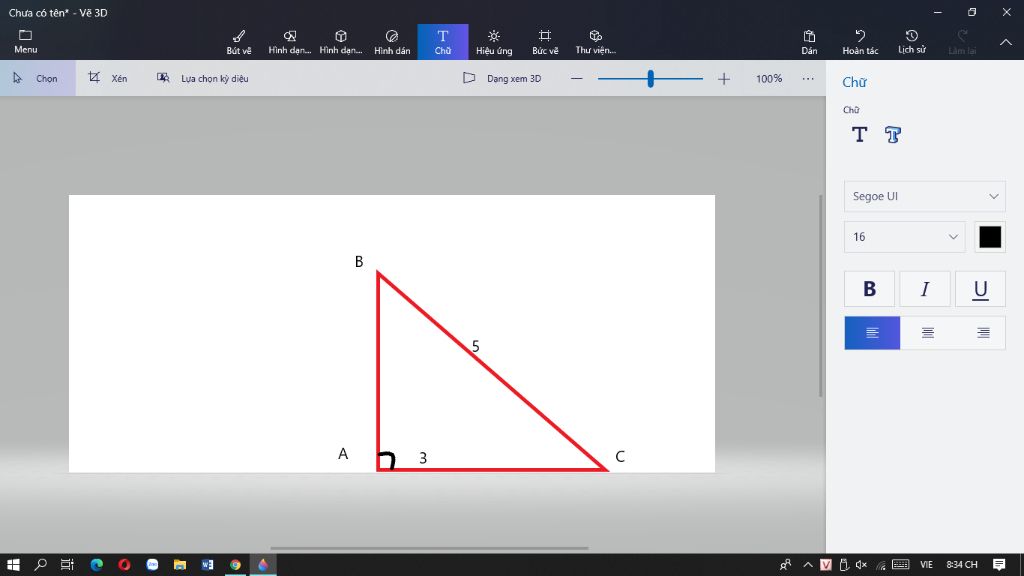
Task: Click label B on the canvas
Action: 359,261
